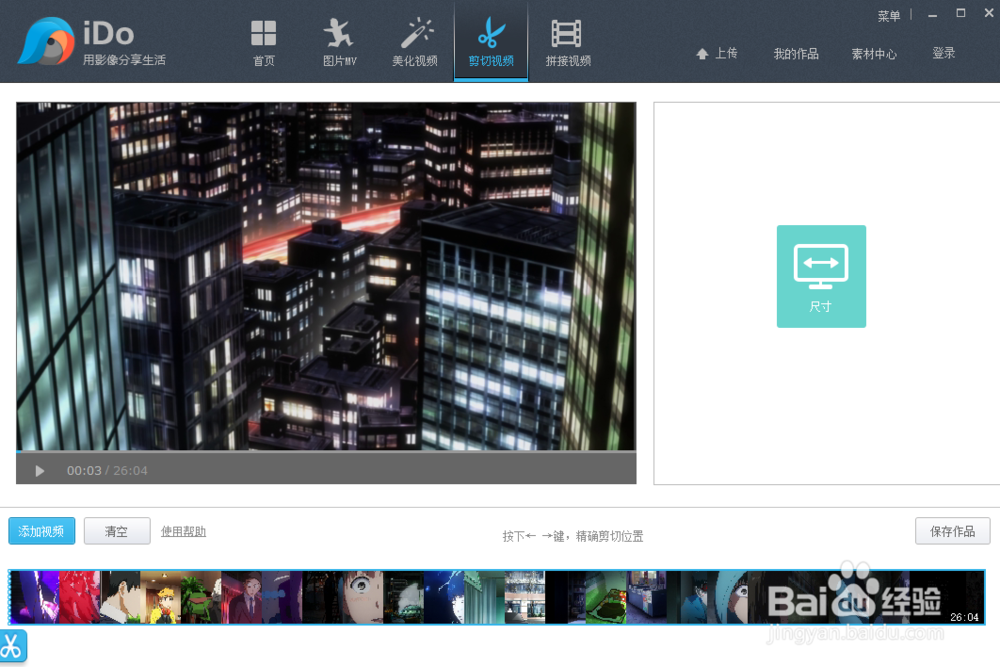The width and height of the screenshot is (1000, 667).
Task: Go to the 拼接视频 splice video tab
Action: [x=568, y=43]
